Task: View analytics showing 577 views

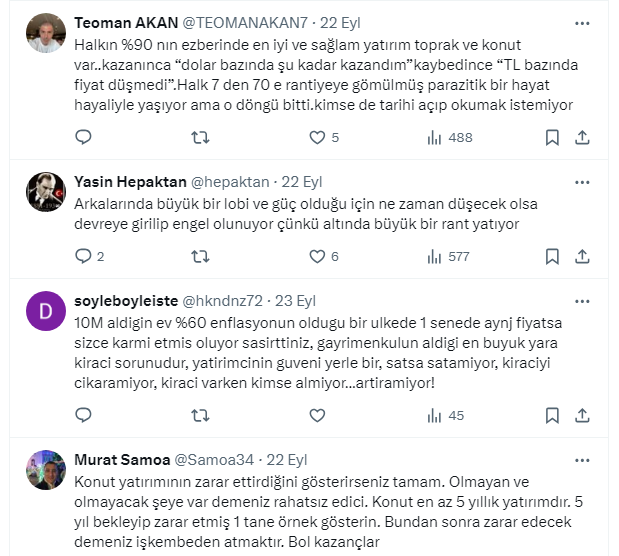Action: pyautogui.click(x=435, y=257)
